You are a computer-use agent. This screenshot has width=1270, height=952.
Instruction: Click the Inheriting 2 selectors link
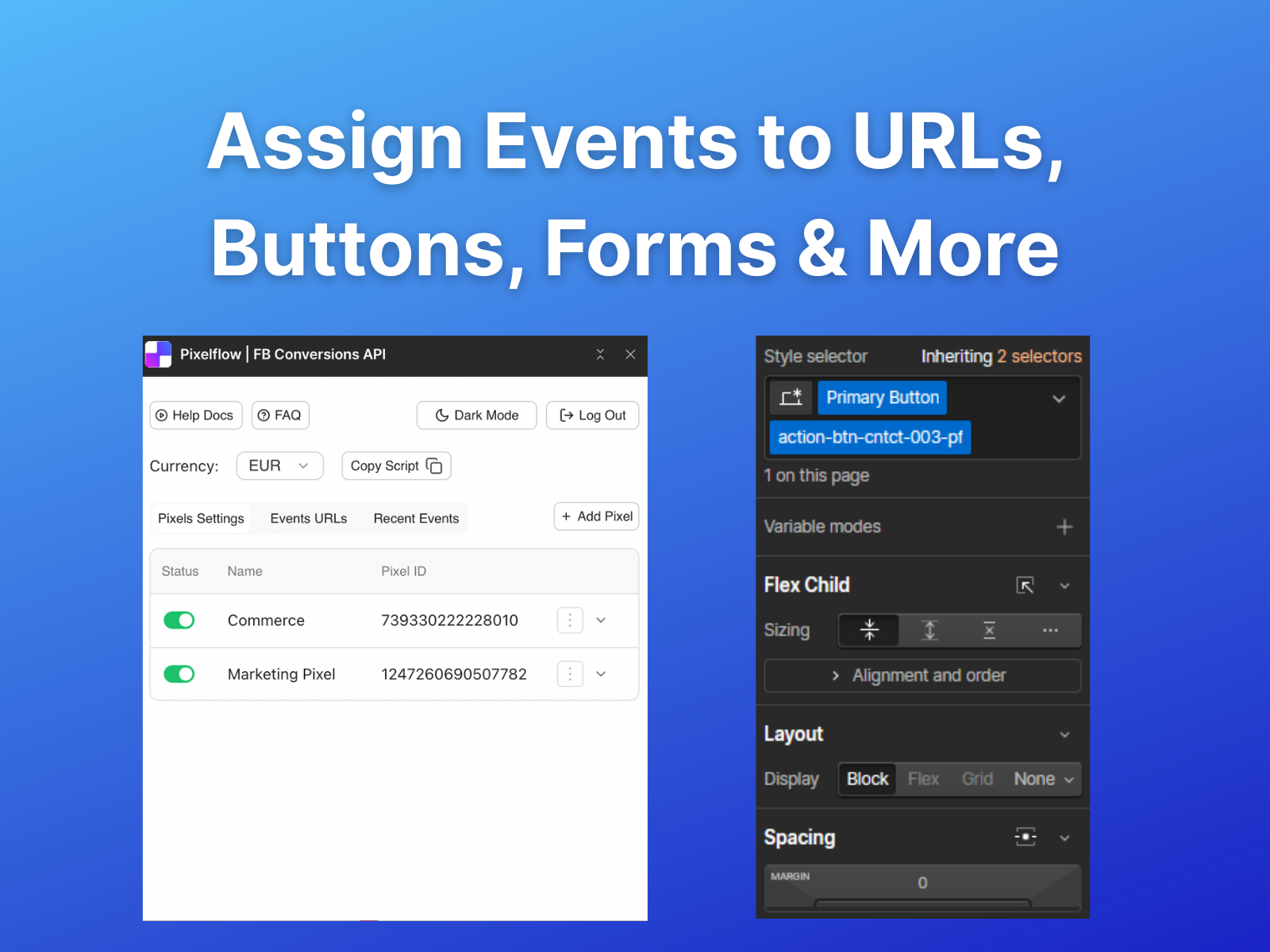1001,356
